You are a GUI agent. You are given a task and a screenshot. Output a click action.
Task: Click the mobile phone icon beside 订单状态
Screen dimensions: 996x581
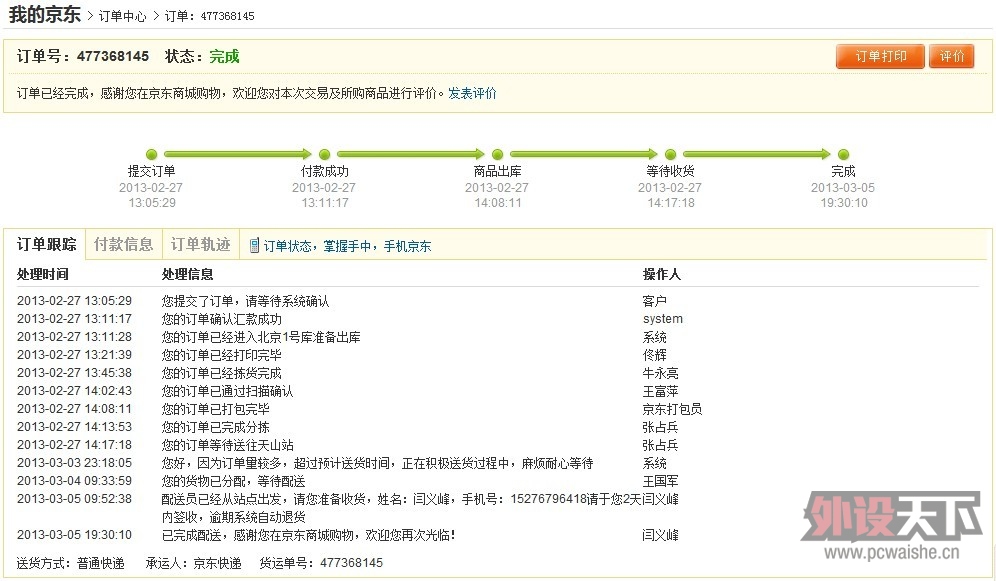coord(254,246)
